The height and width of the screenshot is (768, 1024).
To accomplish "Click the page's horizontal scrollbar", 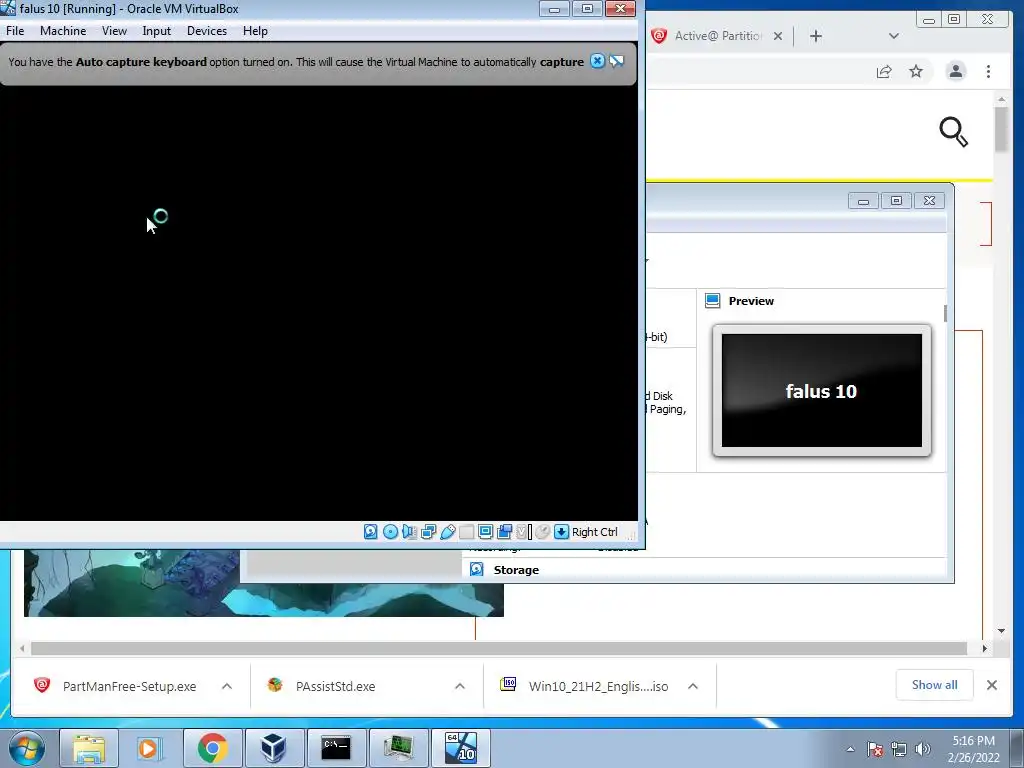I will pyautogui.click(x=499, y=648).
